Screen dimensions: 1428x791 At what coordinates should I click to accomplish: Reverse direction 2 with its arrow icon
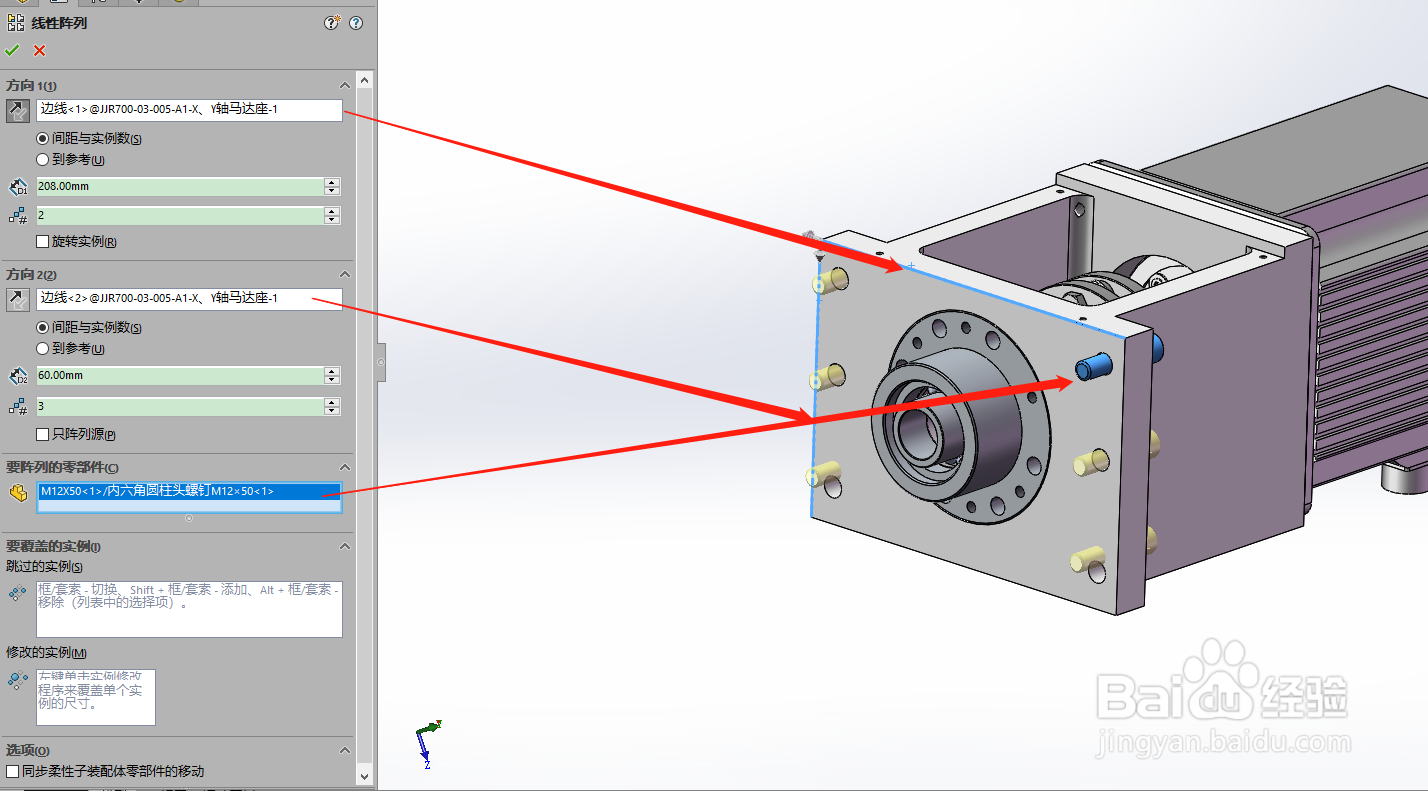click(18, 298)
